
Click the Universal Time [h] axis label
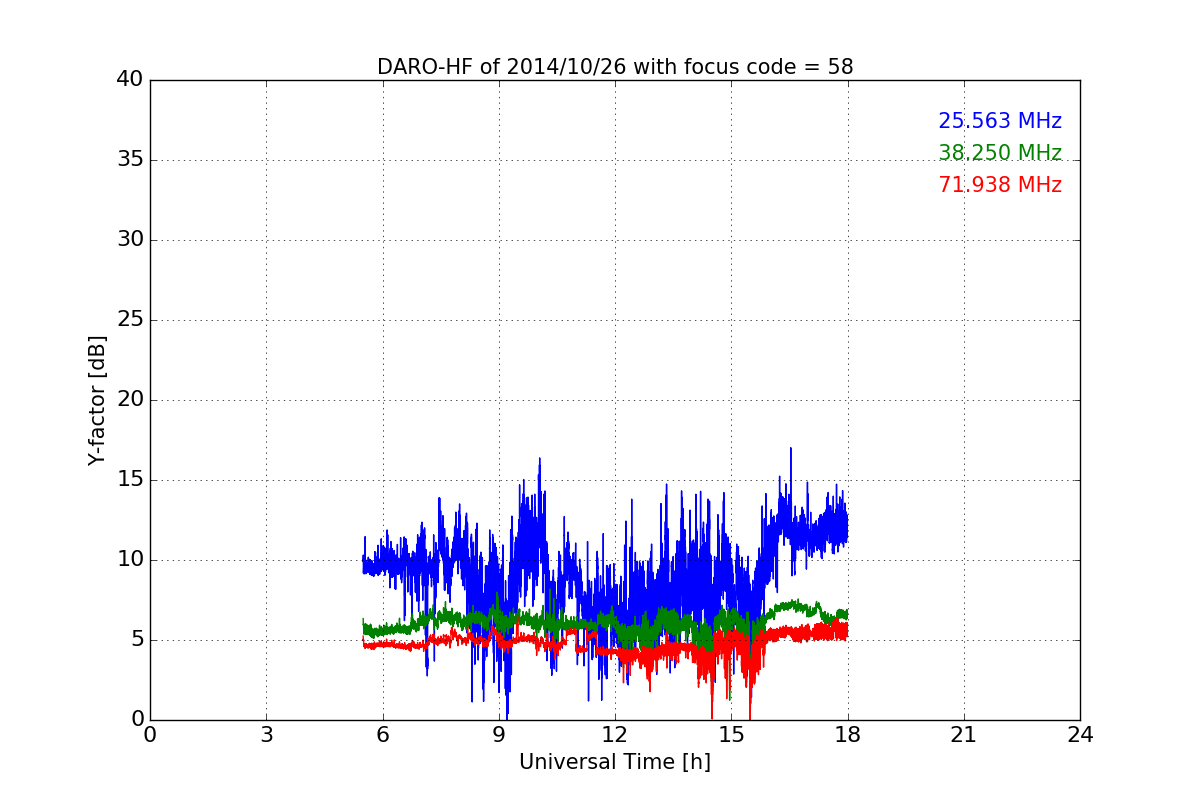click(615, 762)
